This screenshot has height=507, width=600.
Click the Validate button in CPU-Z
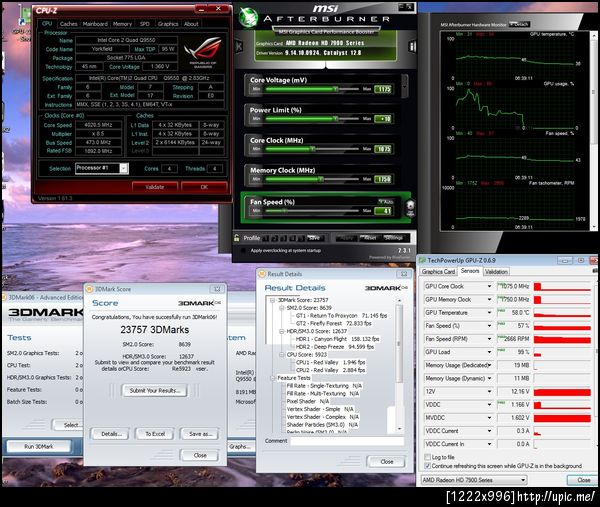pyautogui.click(x=155, y=187)
